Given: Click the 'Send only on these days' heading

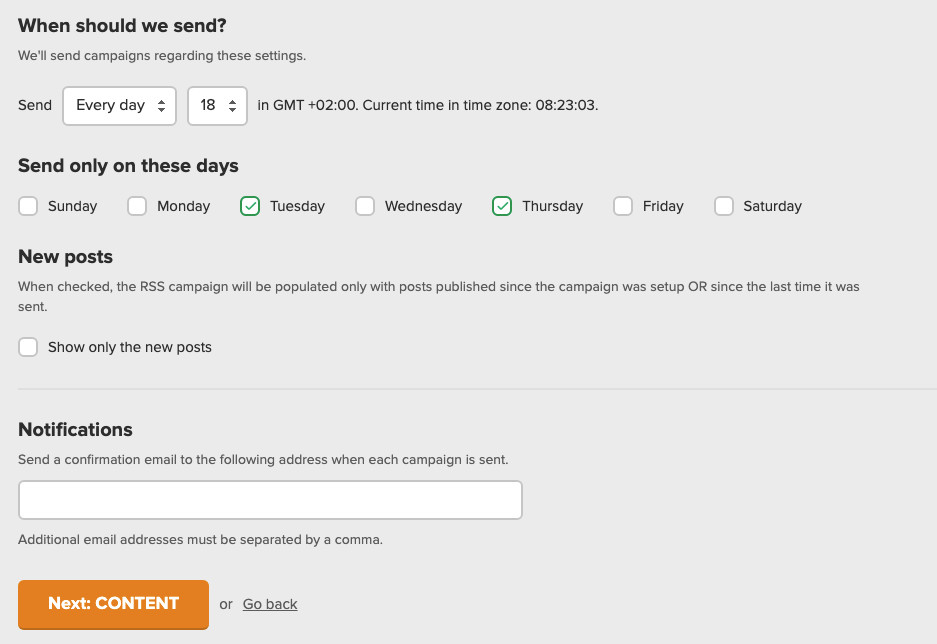Looking at the screenshot, I should tap(127, 165).
